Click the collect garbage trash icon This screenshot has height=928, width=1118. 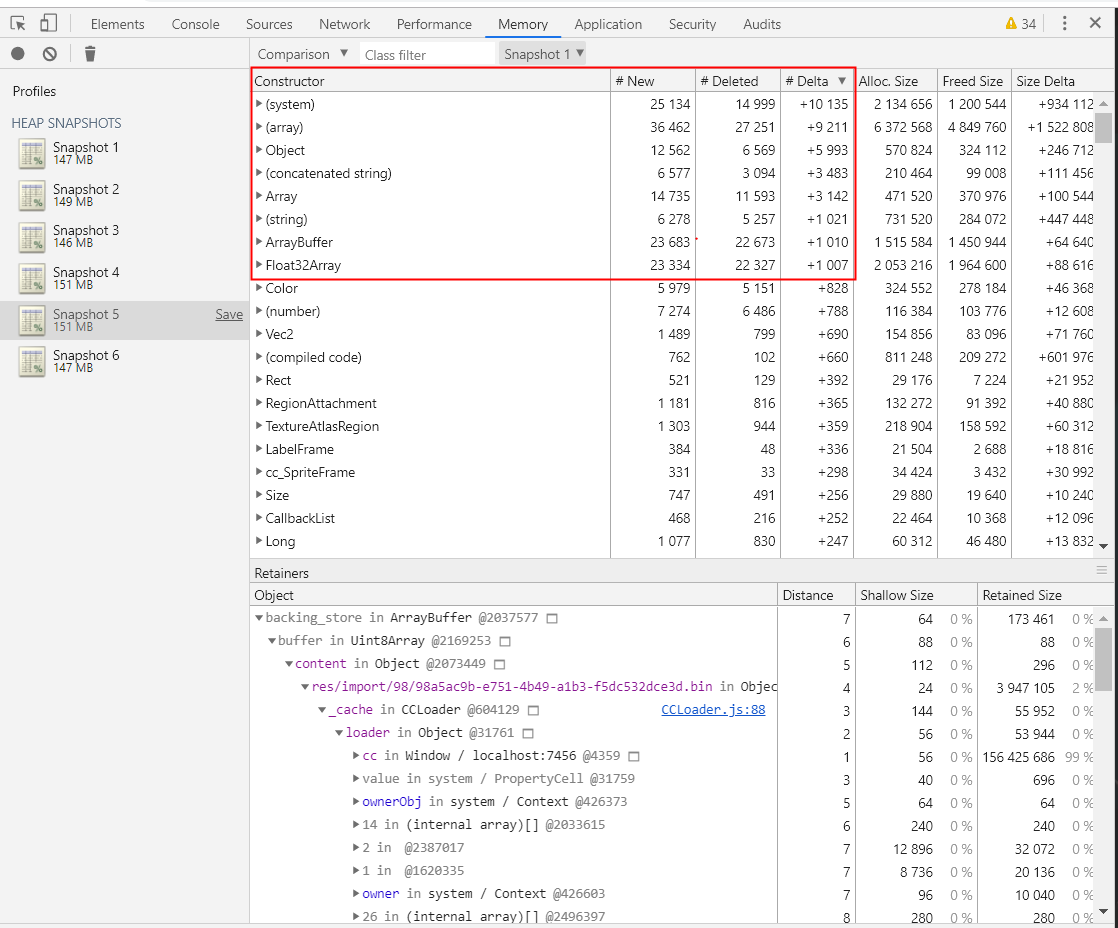90,53
